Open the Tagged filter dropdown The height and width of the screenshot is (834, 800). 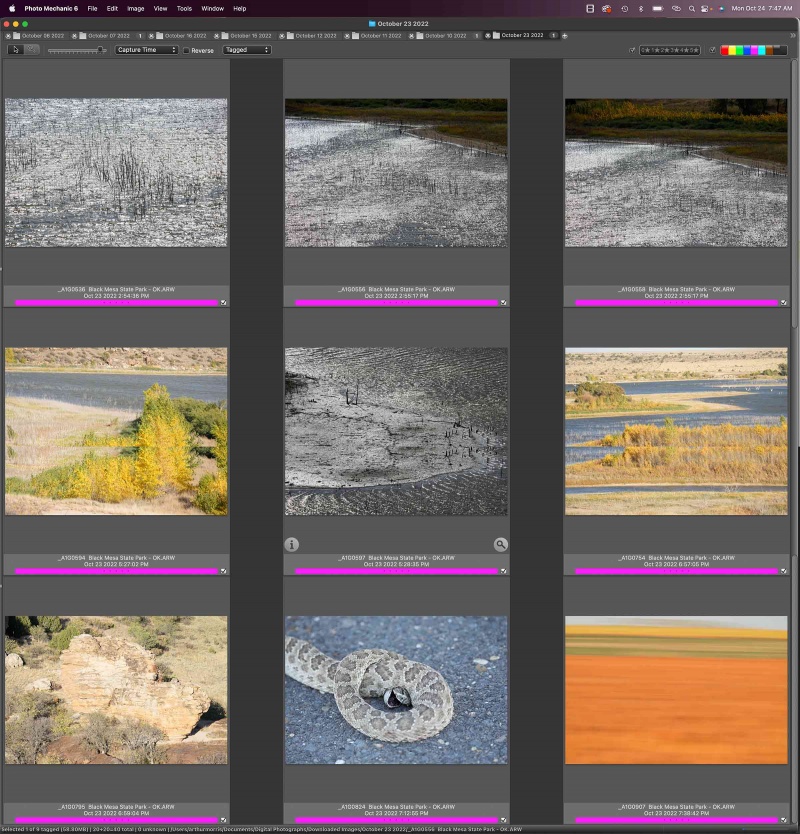pyautogui.click(x=247, y=49)
